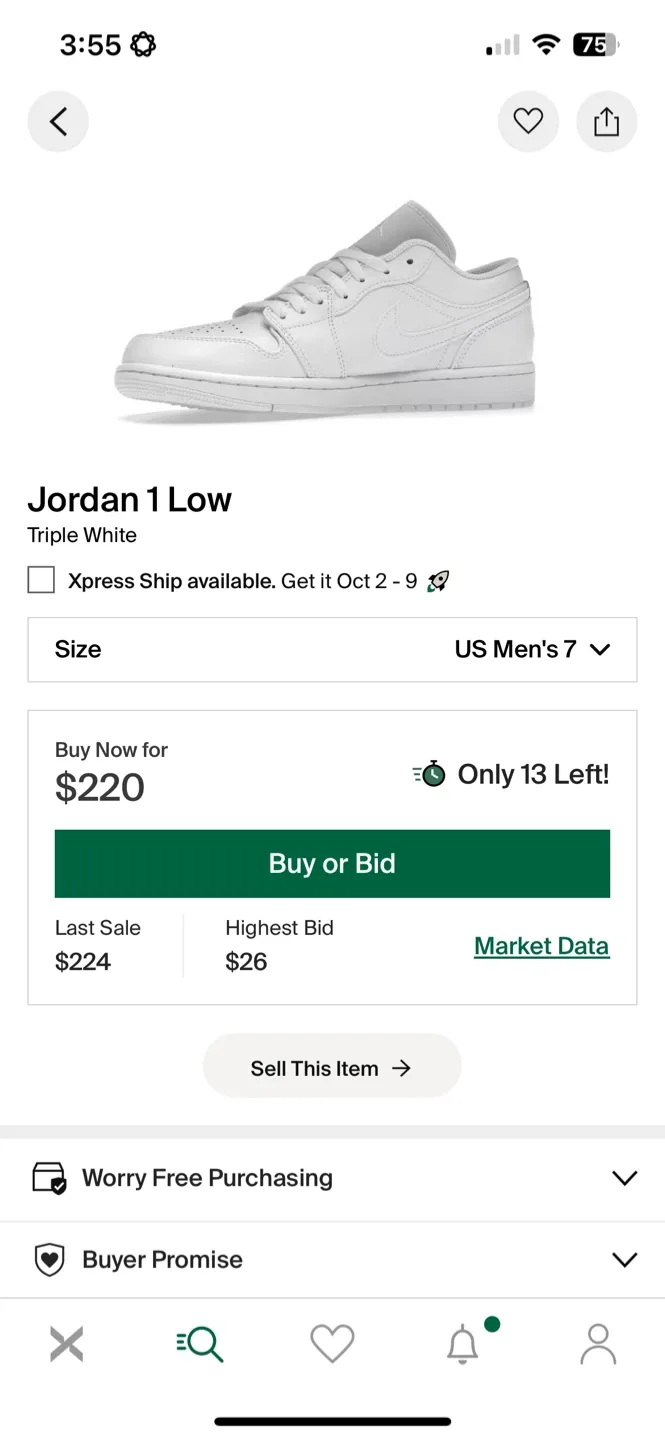This screenshot has width=665, height=1440.
Task: Tap the back arrow
Action: tap(58, 120)
